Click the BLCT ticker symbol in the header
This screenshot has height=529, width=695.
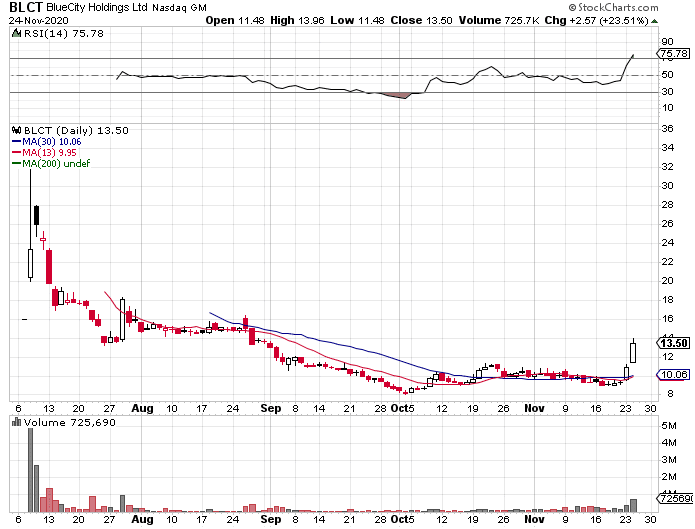26,7
